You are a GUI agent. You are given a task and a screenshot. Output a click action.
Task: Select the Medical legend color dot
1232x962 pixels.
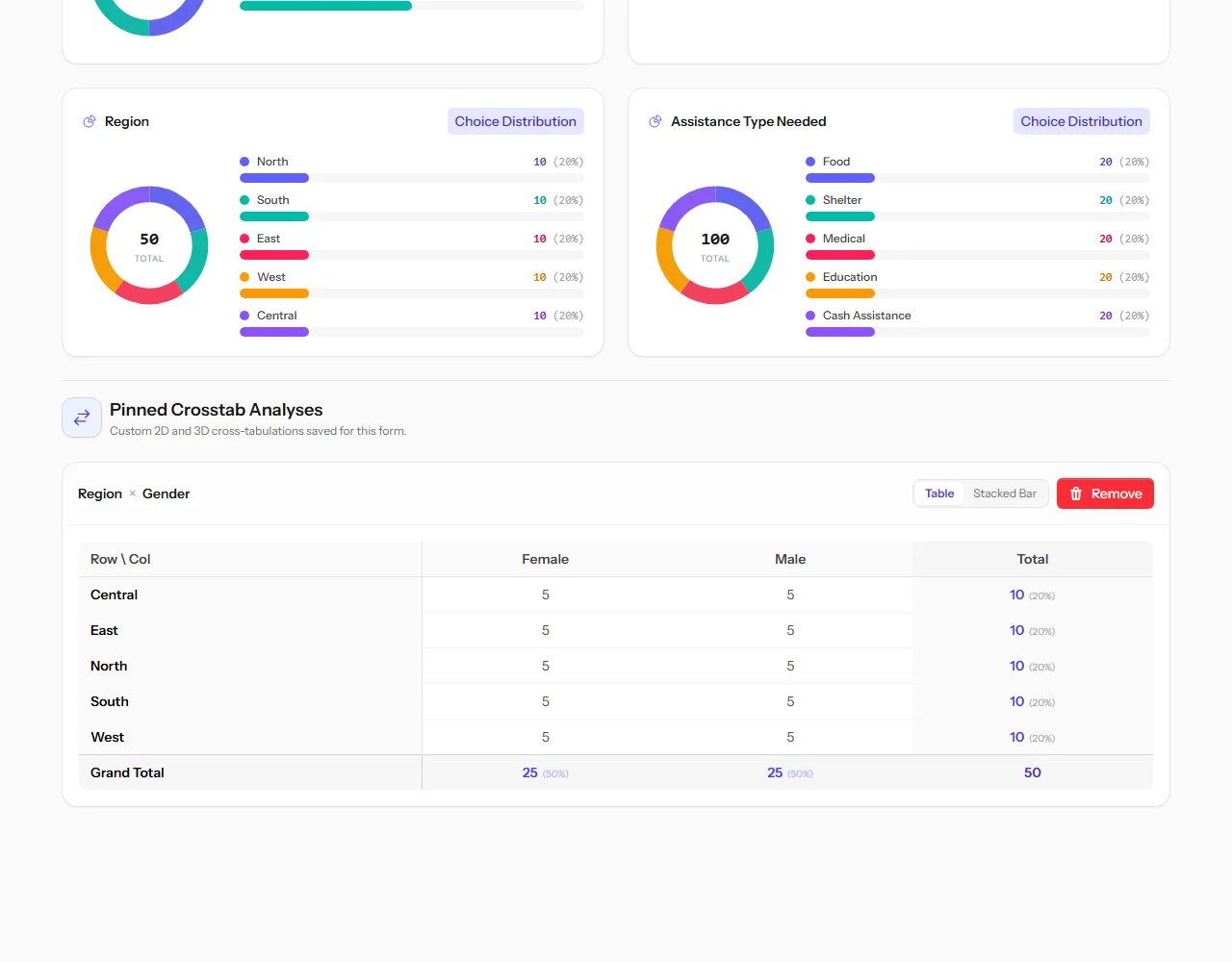810,239
